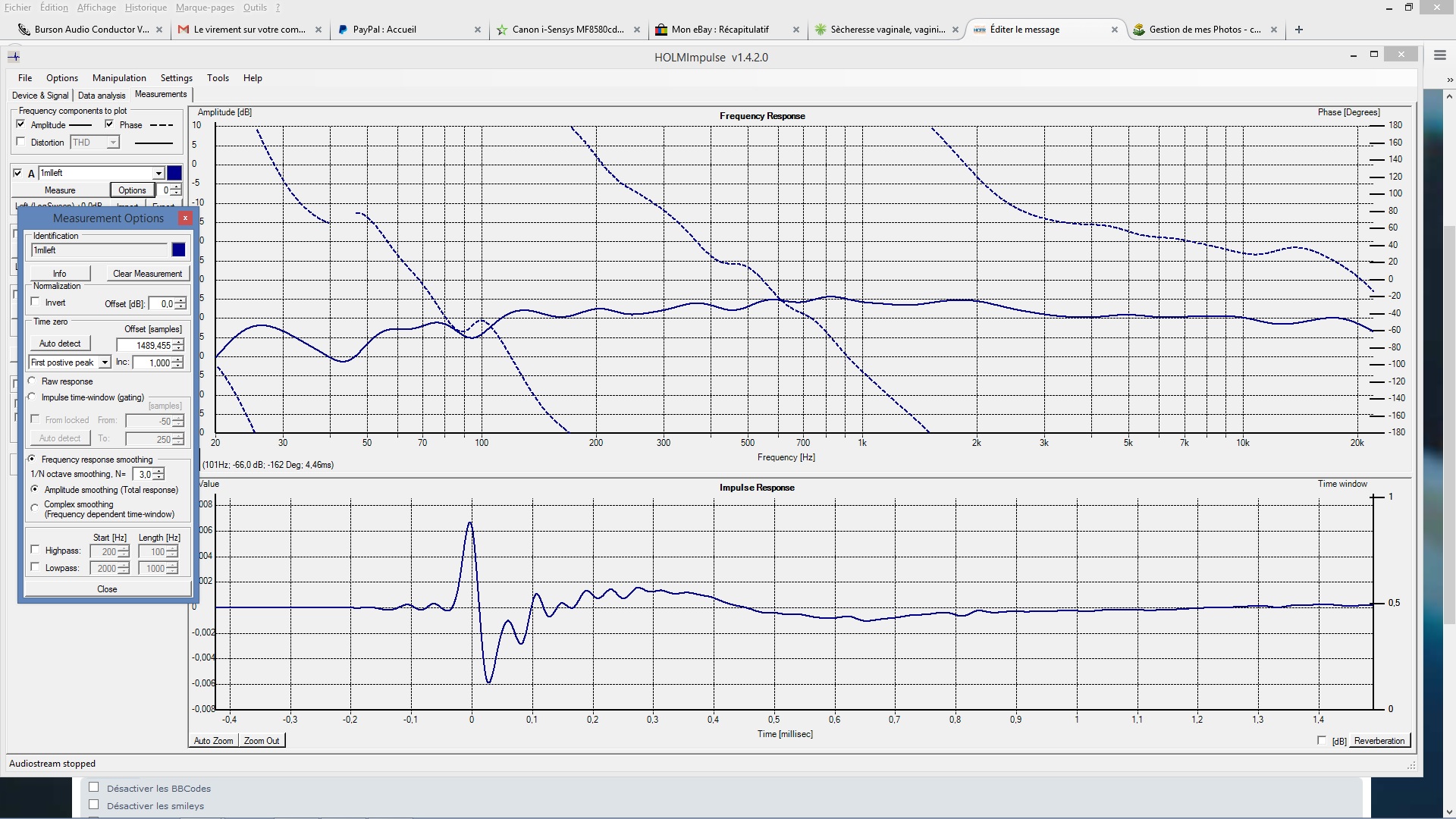The width and height of the screenshot is (1456, 819).
Task: Enable the Invert checkbox
Action: pos(35,302)
